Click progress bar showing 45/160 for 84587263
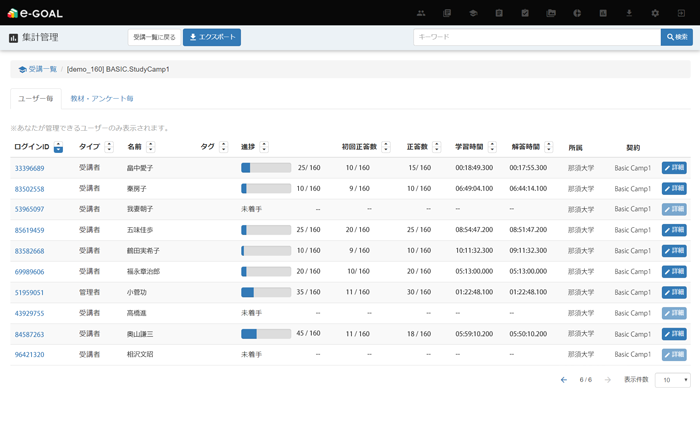700x425 pixels. tap(266, 334)
